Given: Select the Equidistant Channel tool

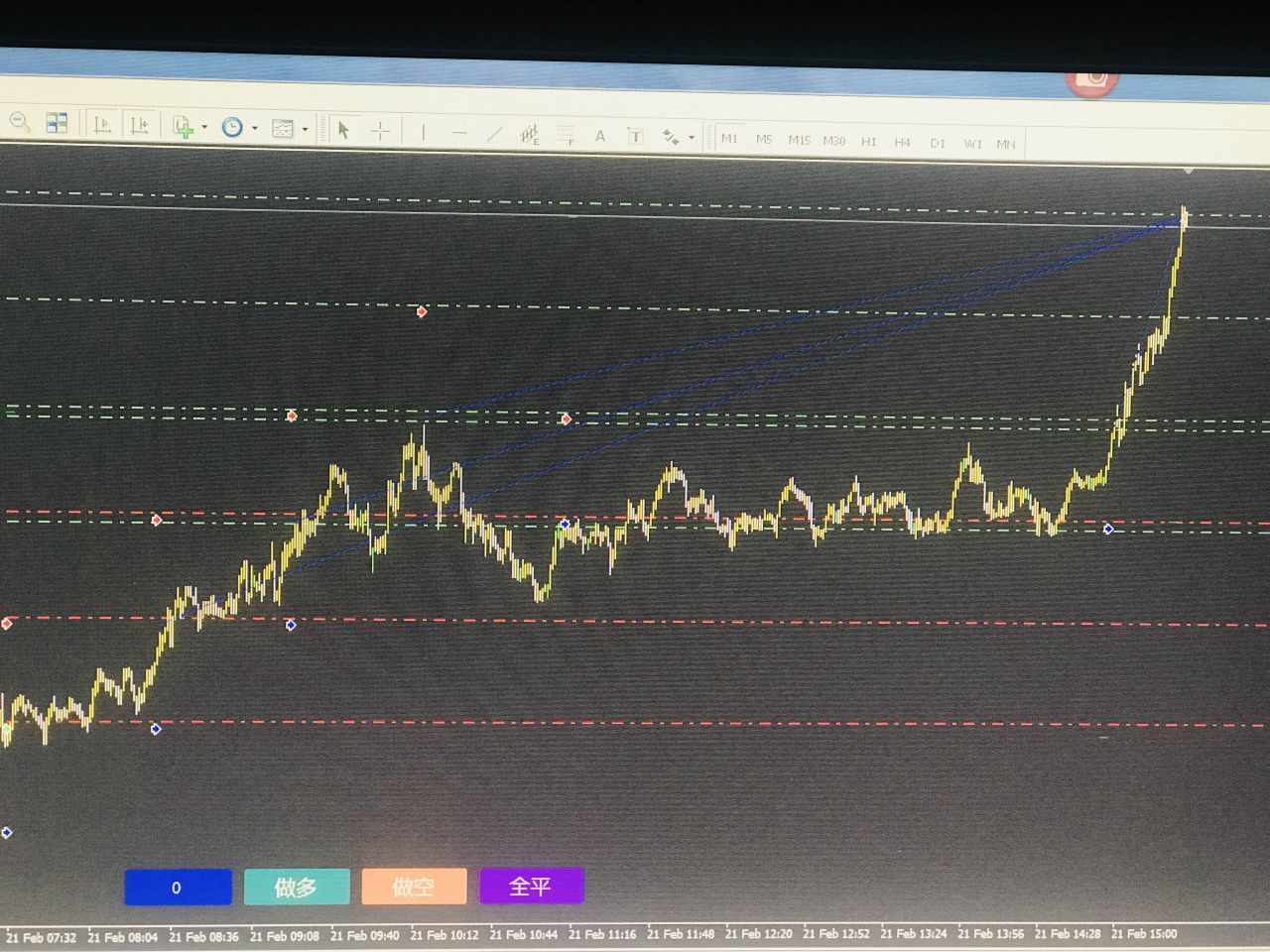Looking at the screenshot, I should (530, 134).
